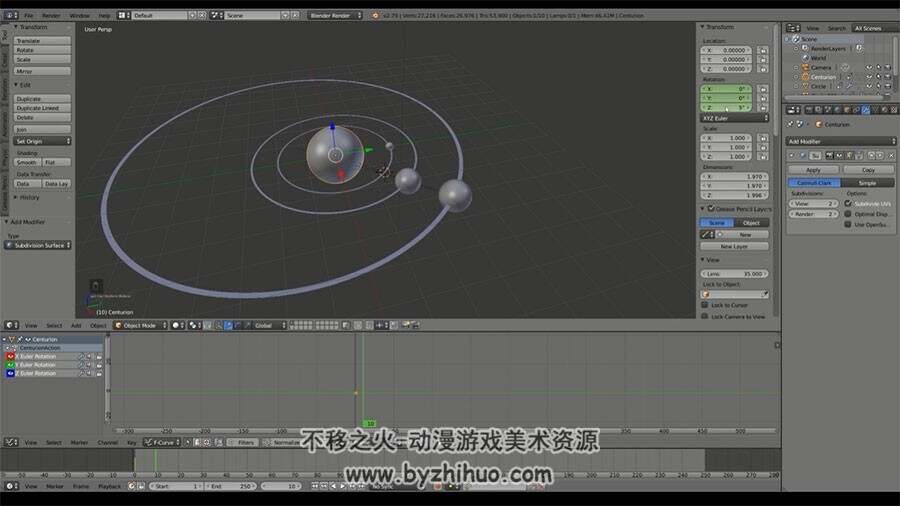Open the XYZ Euler rotation mode dropdown
This screenshot has height=506, width=900.
[x=735, y=118]
